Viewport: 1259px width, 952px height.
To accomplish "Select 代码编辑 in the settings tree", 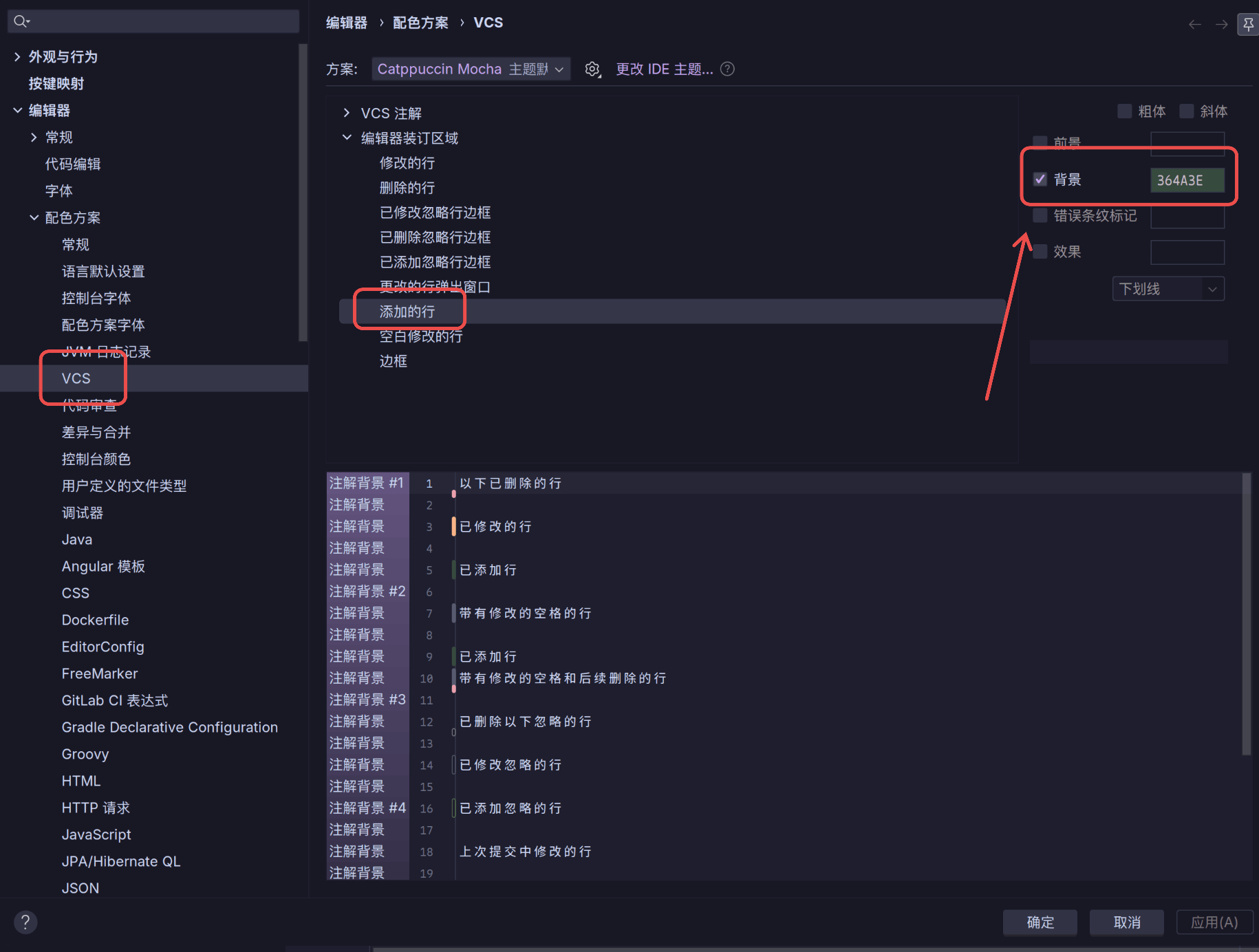I will pos(73,164).
